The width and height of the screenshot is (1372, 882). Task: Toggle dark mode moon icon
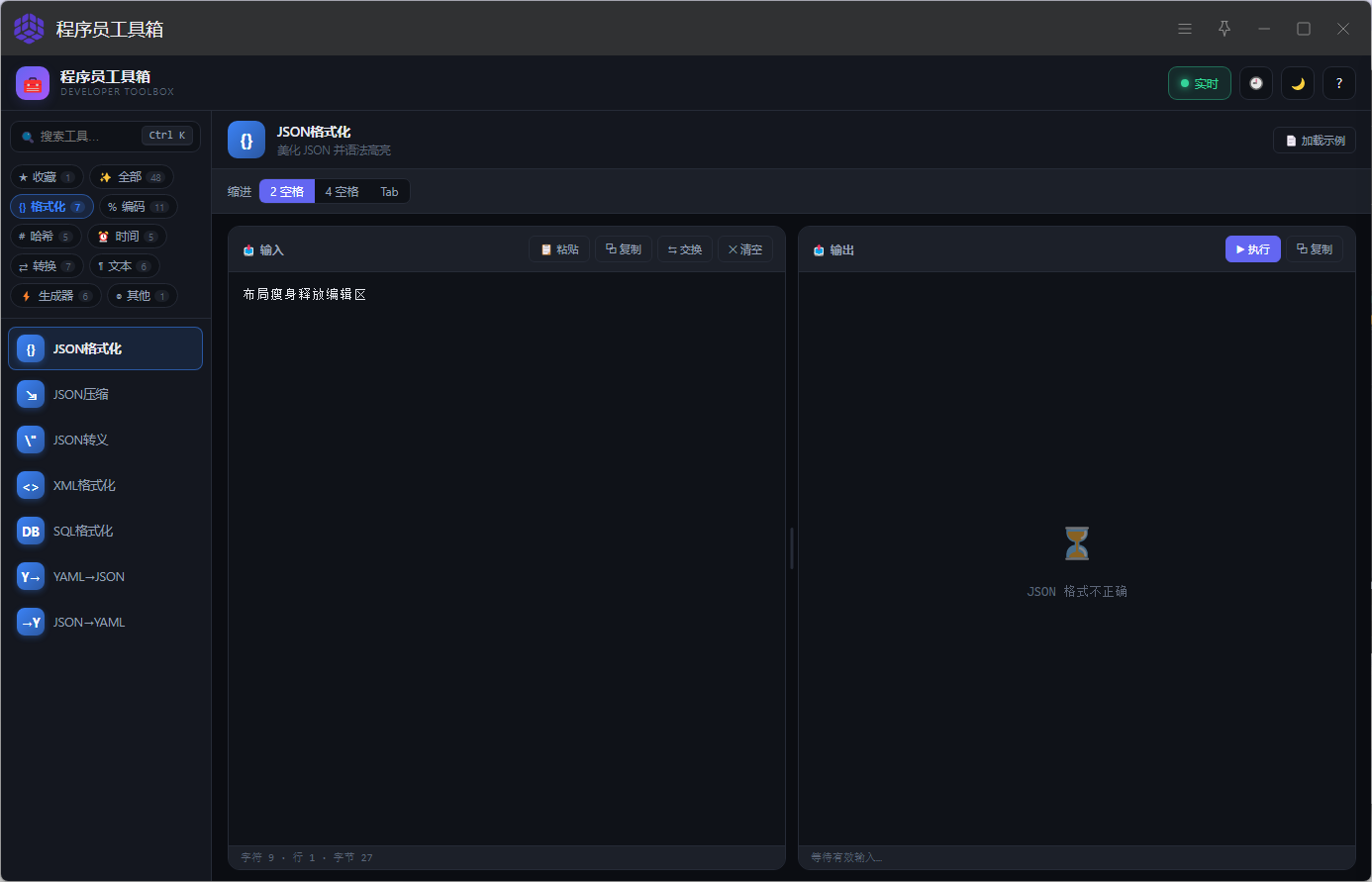tap(1298, 83)
